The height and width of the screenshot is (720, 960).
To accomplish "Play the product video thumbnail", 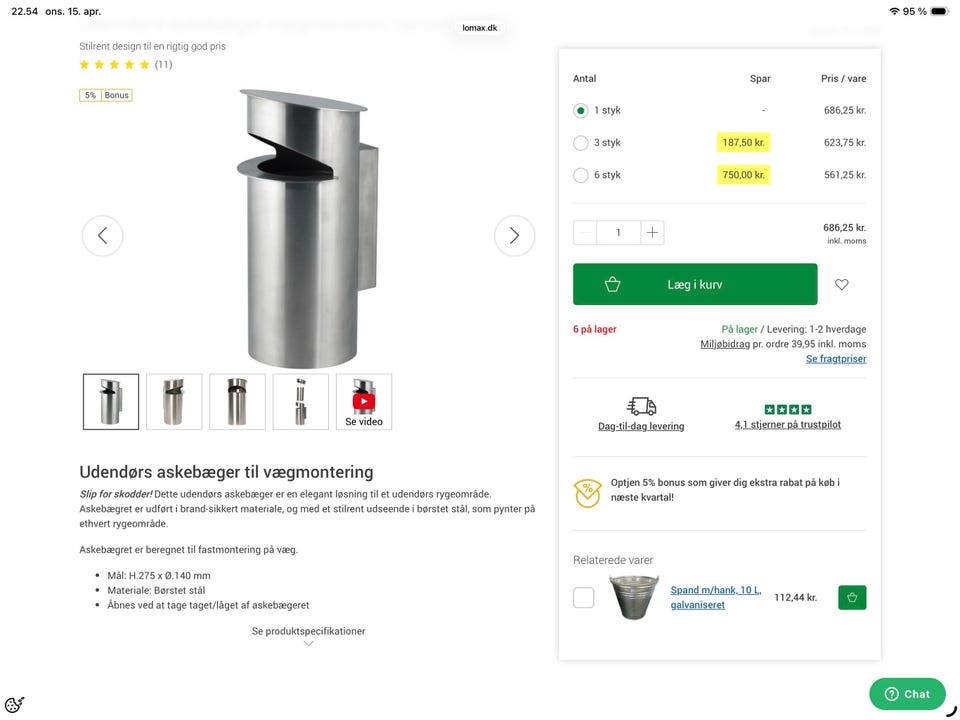I will coord(364,401).
